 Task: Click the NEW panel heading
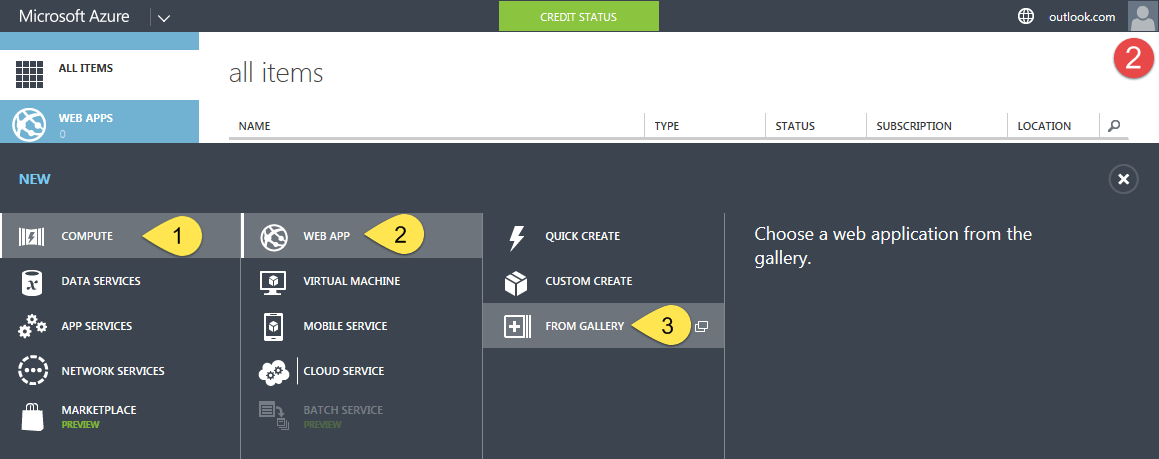coord(35,179)
